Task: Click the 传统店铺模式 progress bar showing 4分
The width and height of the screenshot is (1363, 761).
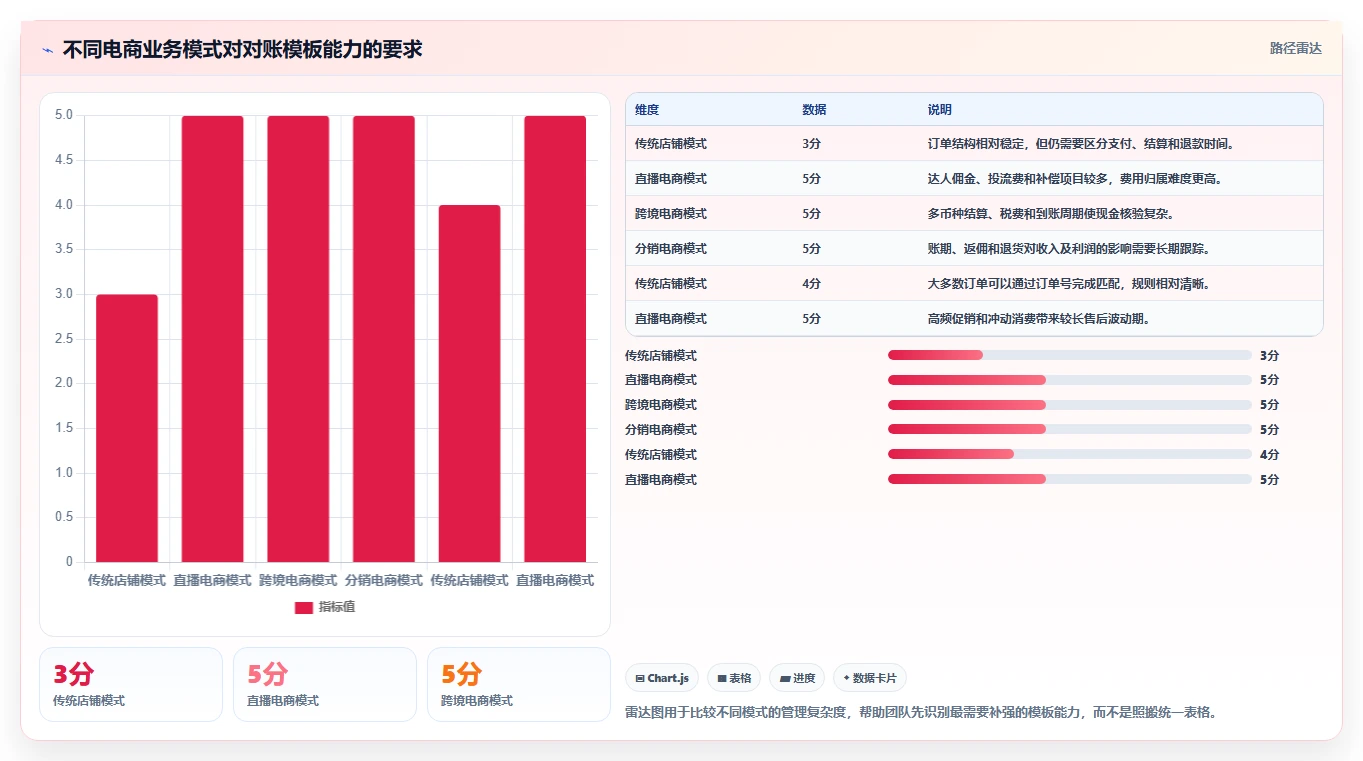Action: (x=1070, y=455)
